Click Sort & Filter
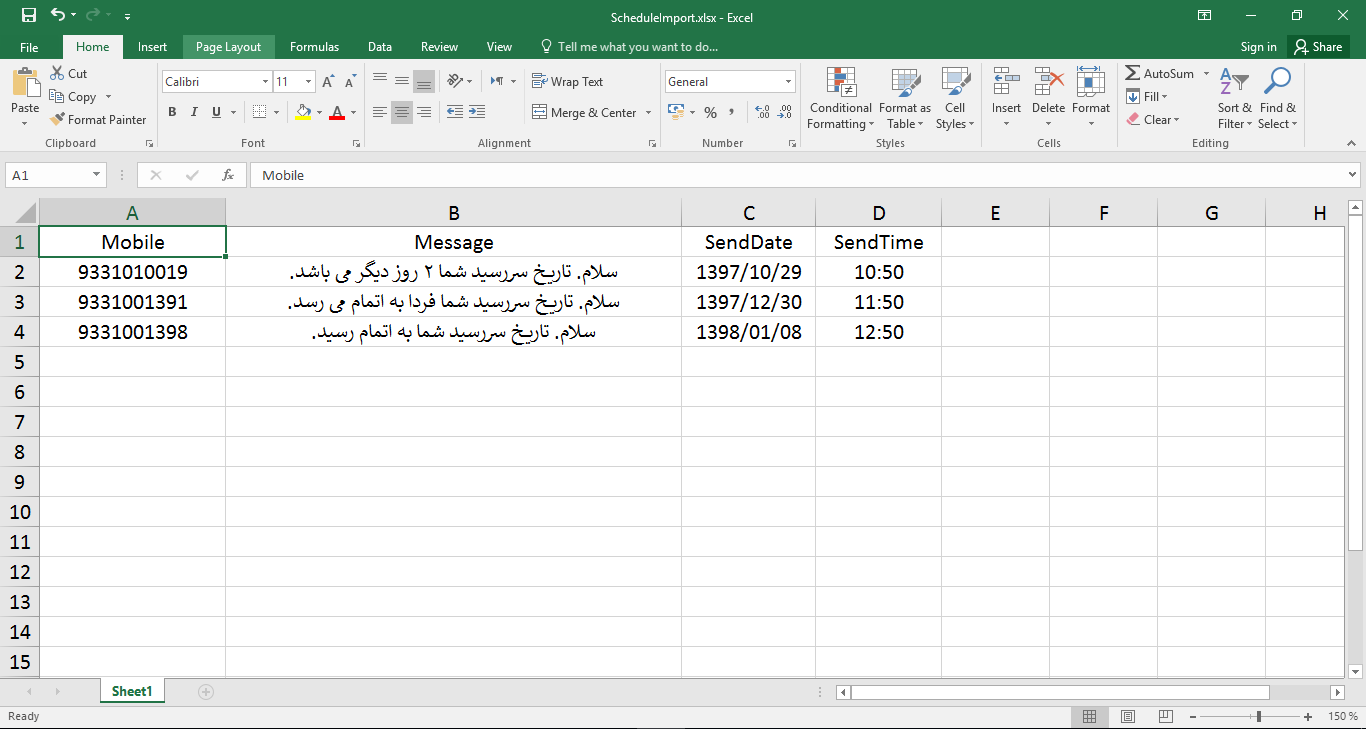1366x729 pixels. [1234, 97]
